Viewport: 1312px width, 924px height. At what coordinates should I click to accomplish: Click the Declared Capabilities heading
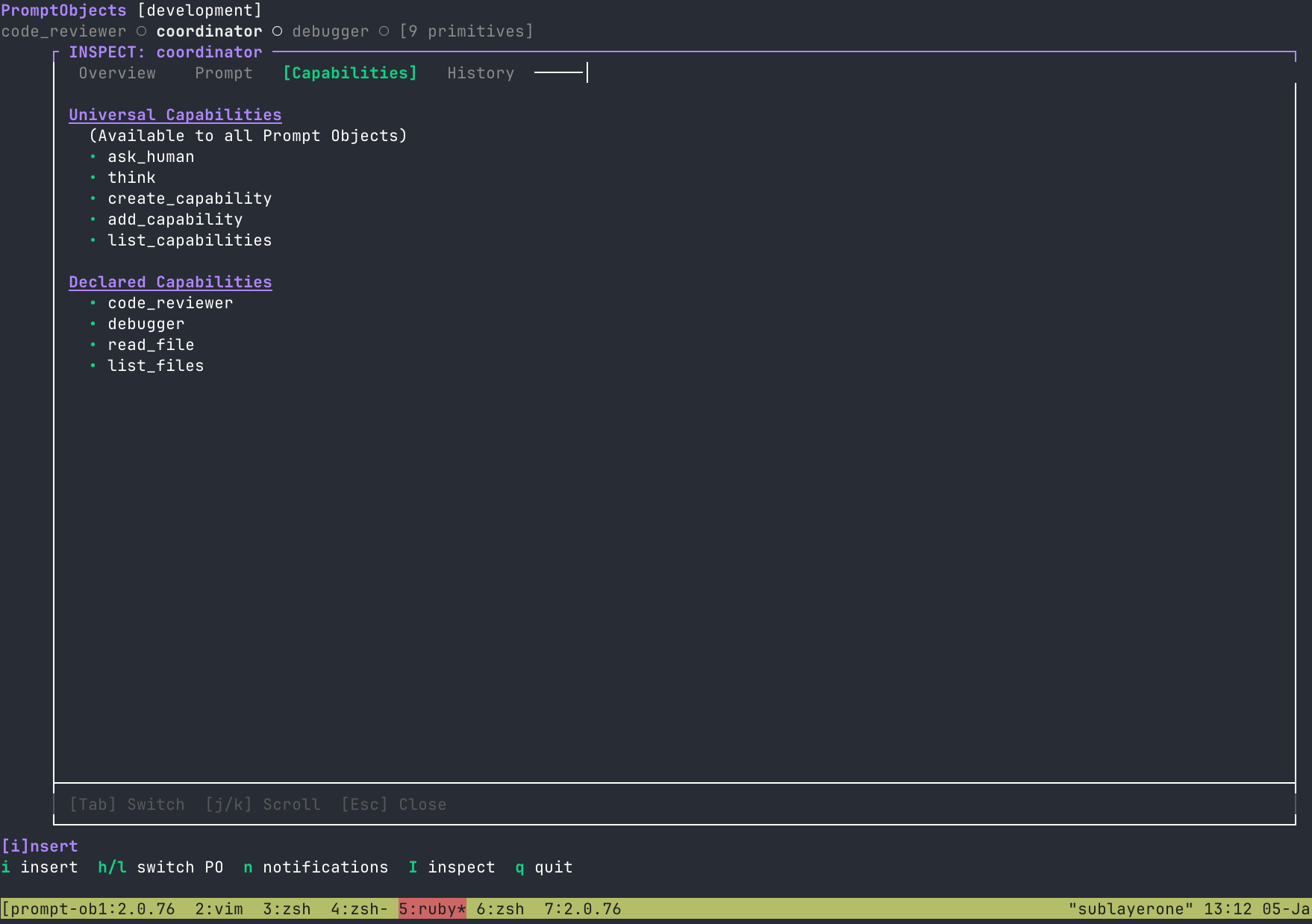[170, 282]
